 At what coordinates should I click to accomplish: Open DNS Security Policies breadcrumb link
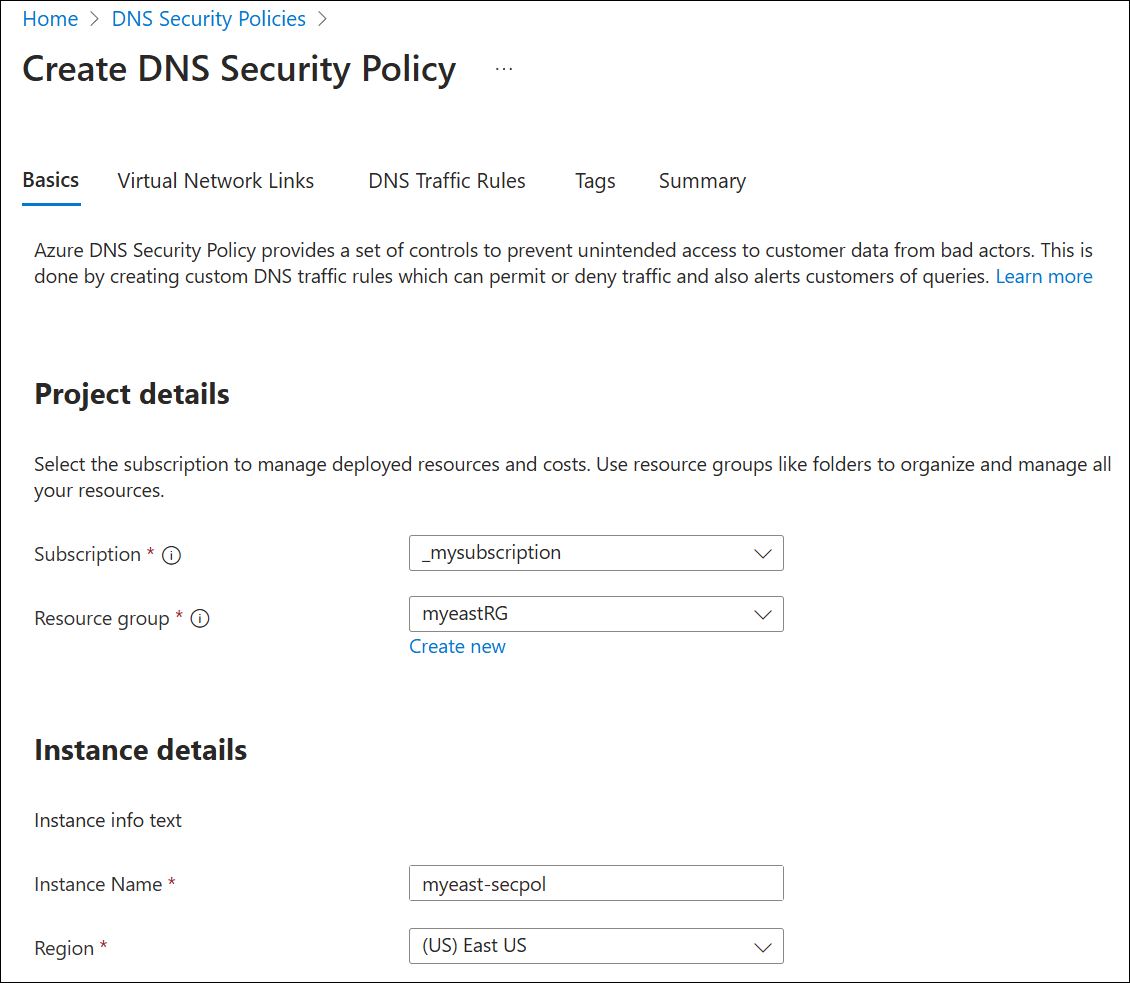(208, 18)
